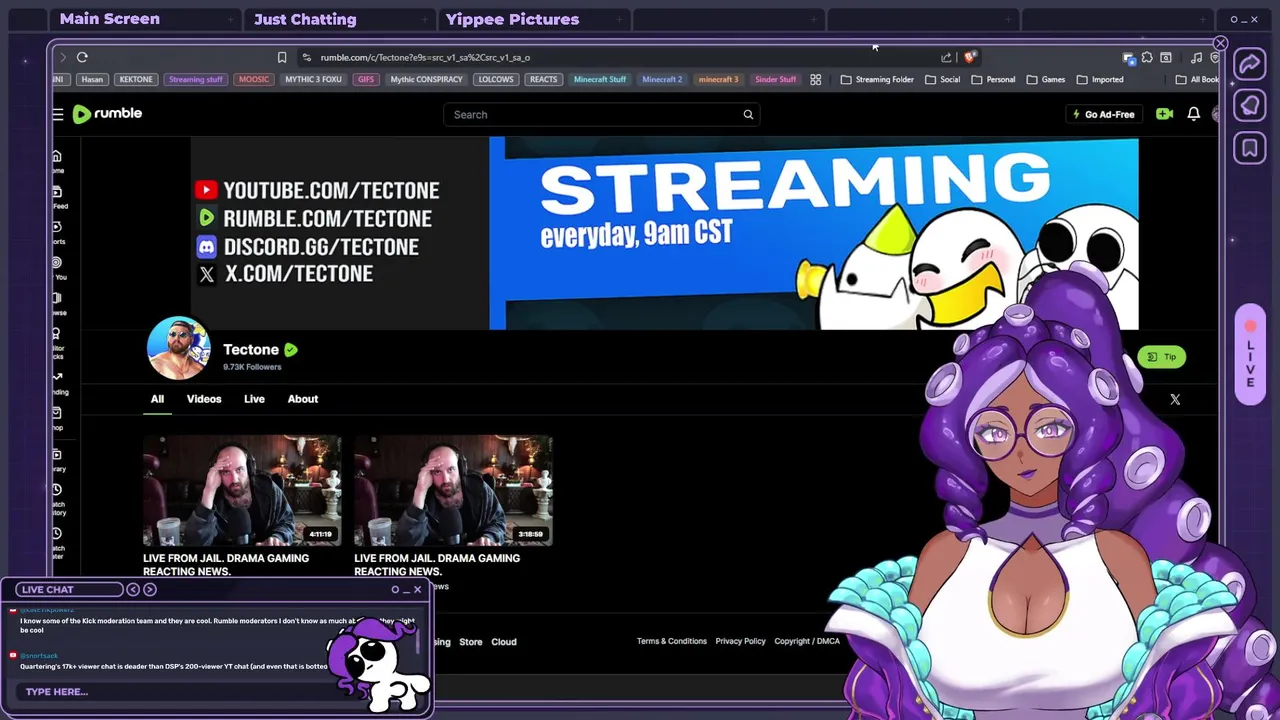Switch to Main Screen tab
Screen dimensions: 1280x720
coord(110,19)
